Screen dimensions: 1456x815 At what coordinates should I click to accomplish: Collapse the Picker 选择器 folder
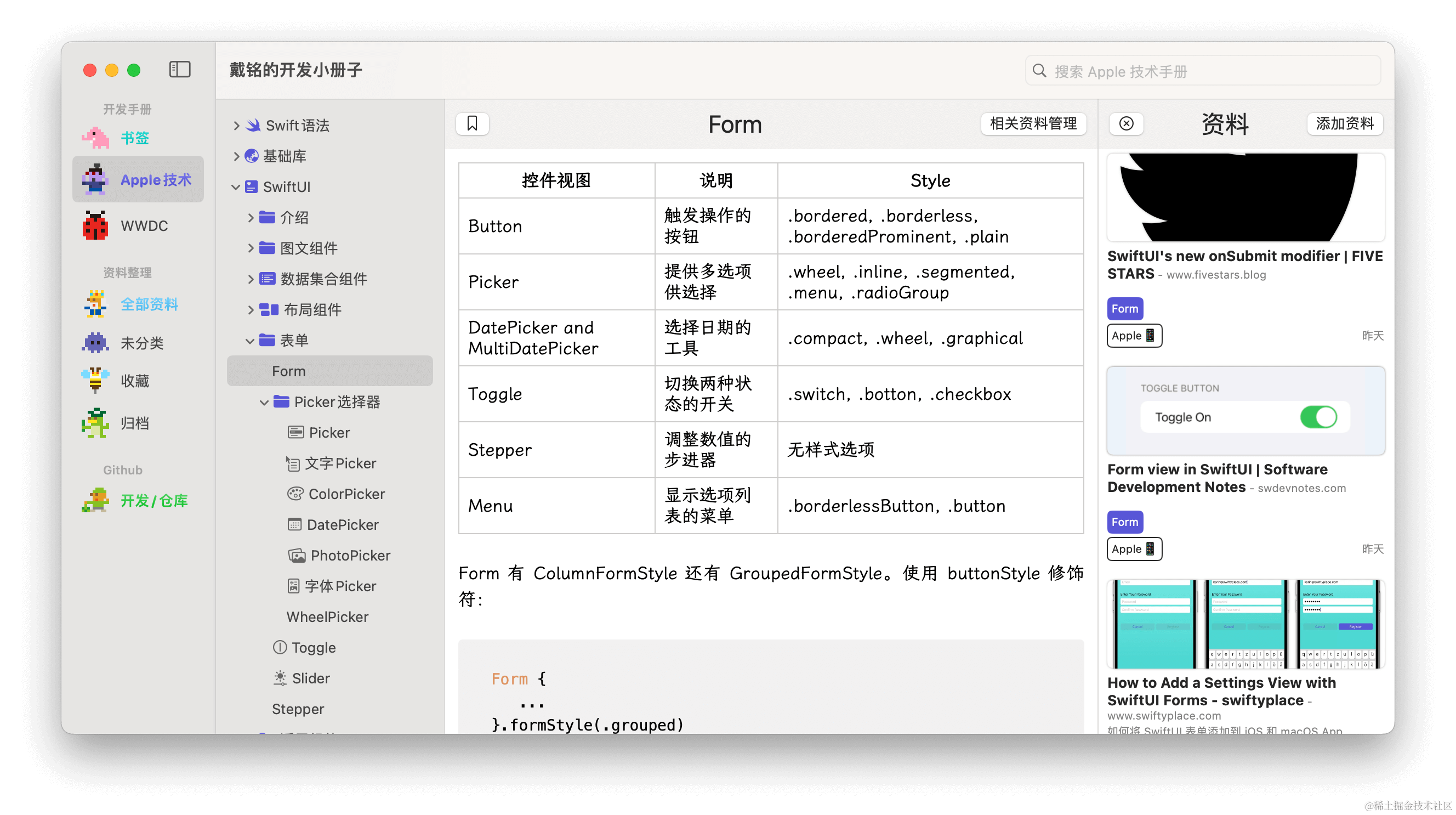pyautogui.click(x=264, y=402)
